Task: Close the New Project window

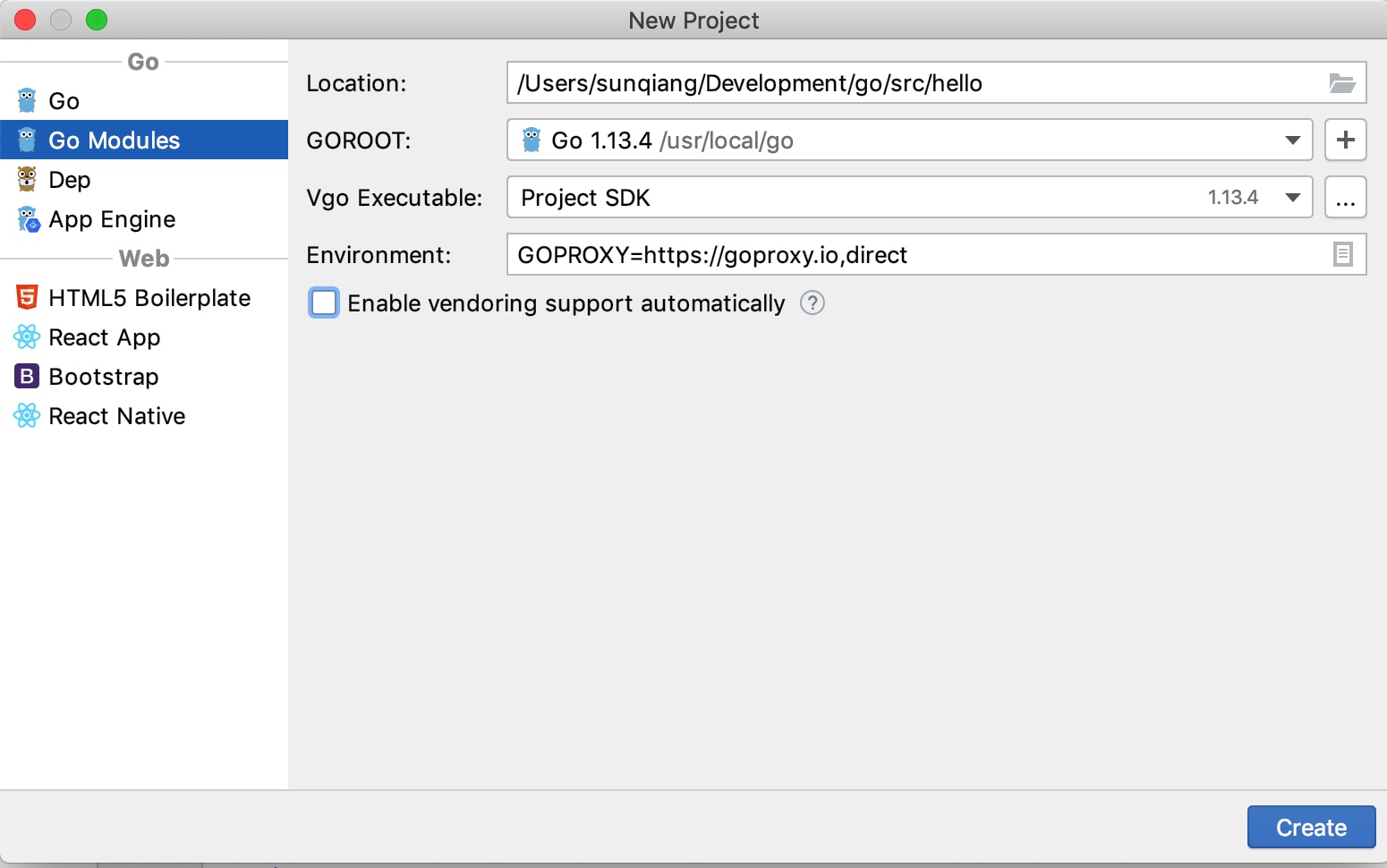Action: (25, 20)
